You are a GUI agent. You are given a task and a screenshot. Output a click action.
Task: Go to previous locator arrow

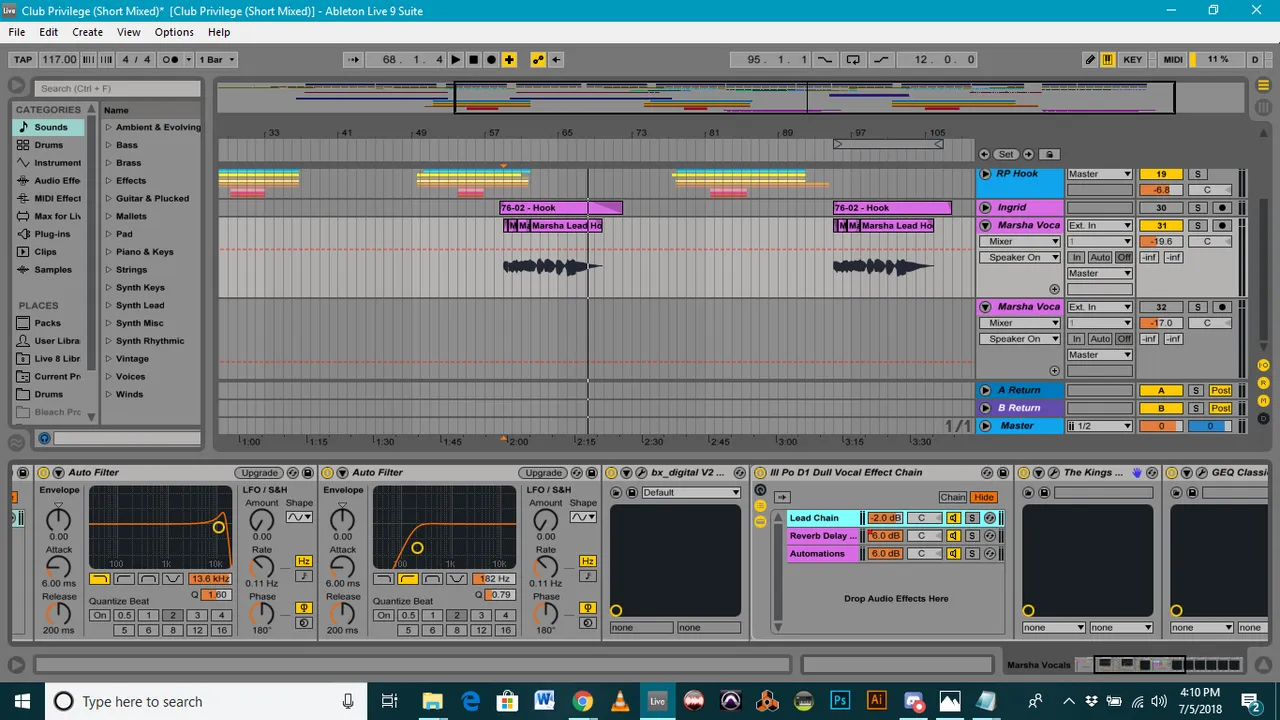985,154
